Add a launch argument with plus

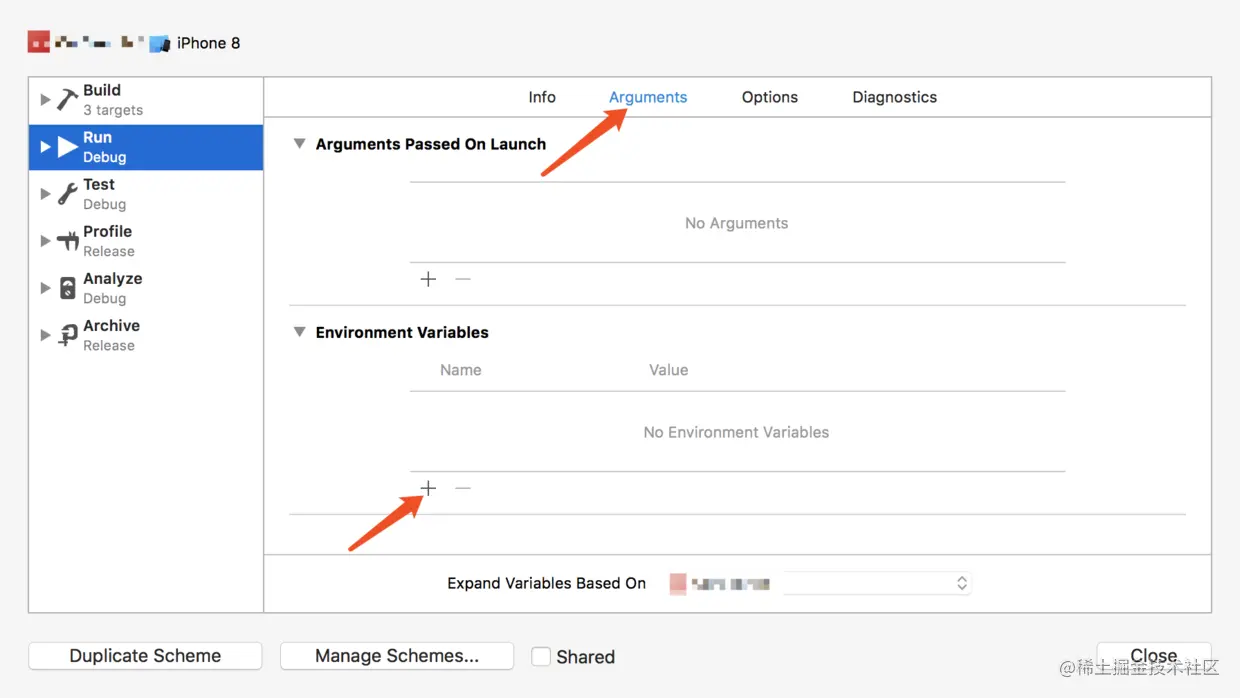coord(428,279)
